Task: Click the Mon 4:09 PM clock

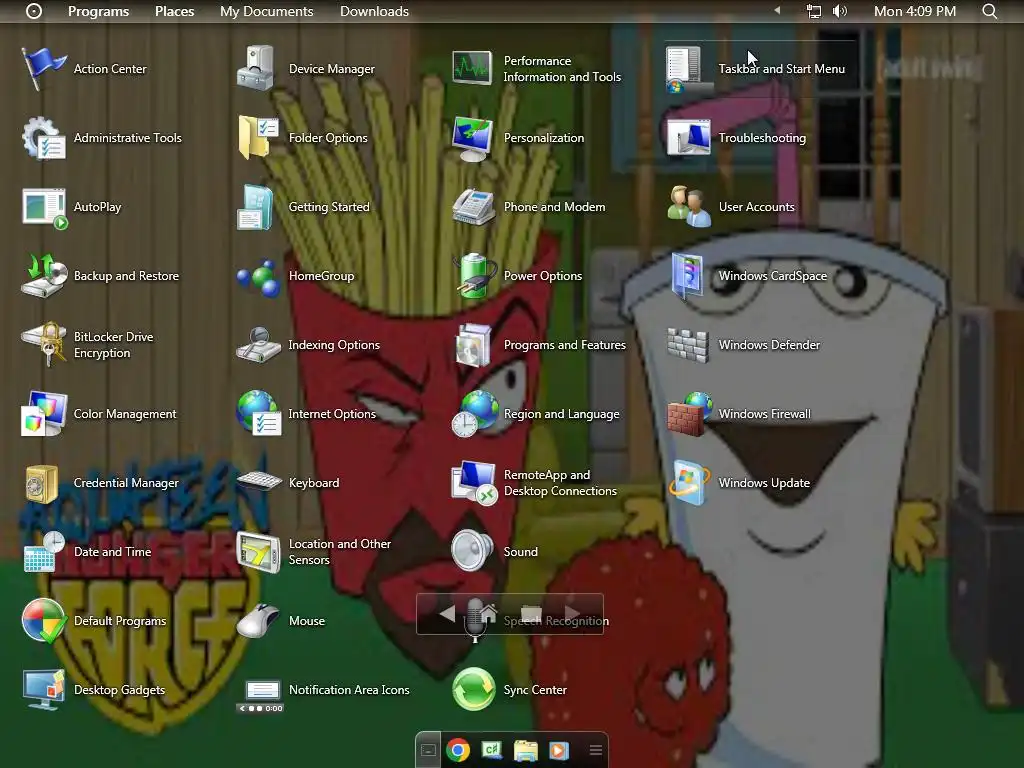Action: 915,11
